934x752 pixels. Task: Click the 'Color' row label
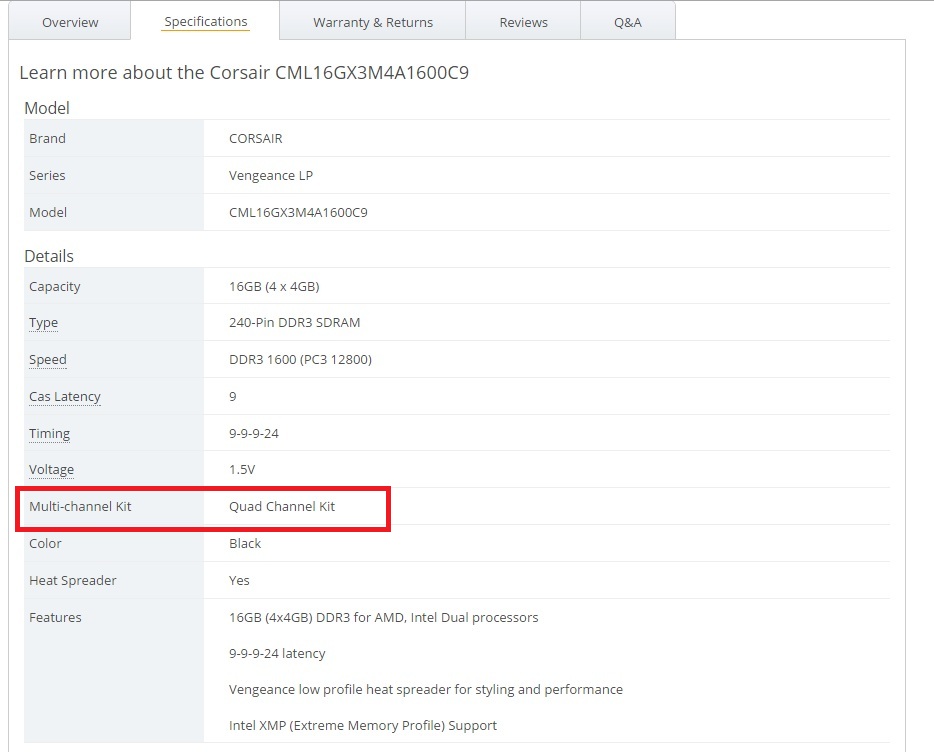pyautogui.click(x=45, y=543)
